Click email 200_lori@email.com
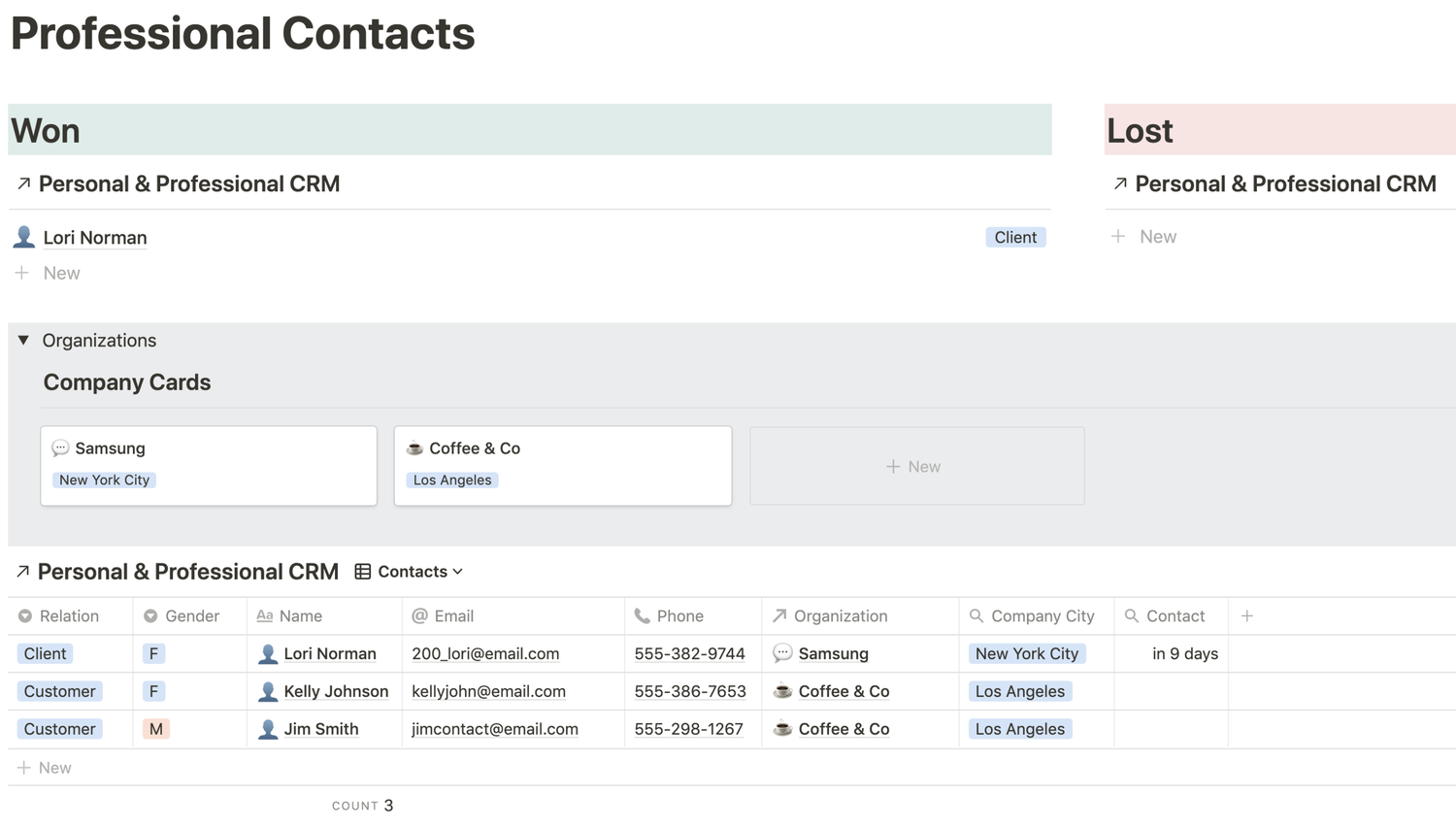Screen dimensions: 1456x828 pos(485,654)
